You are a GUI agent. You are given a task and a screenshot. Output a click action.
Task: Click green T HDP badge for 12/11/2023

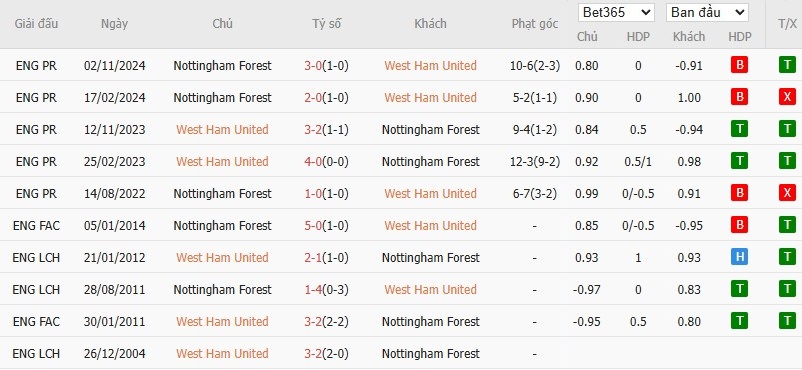click(740, 129)
